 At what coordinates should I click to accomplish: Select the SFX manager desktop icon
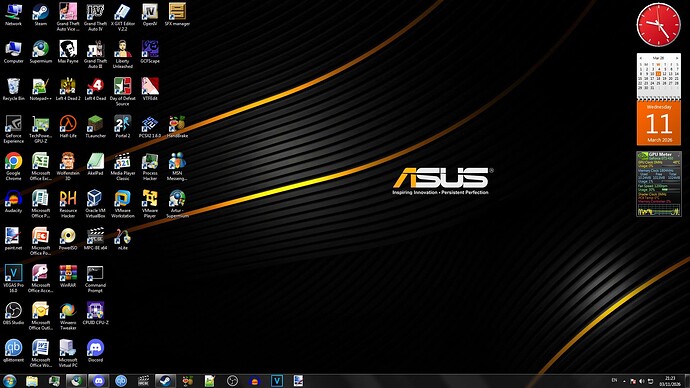coord(177,15)
